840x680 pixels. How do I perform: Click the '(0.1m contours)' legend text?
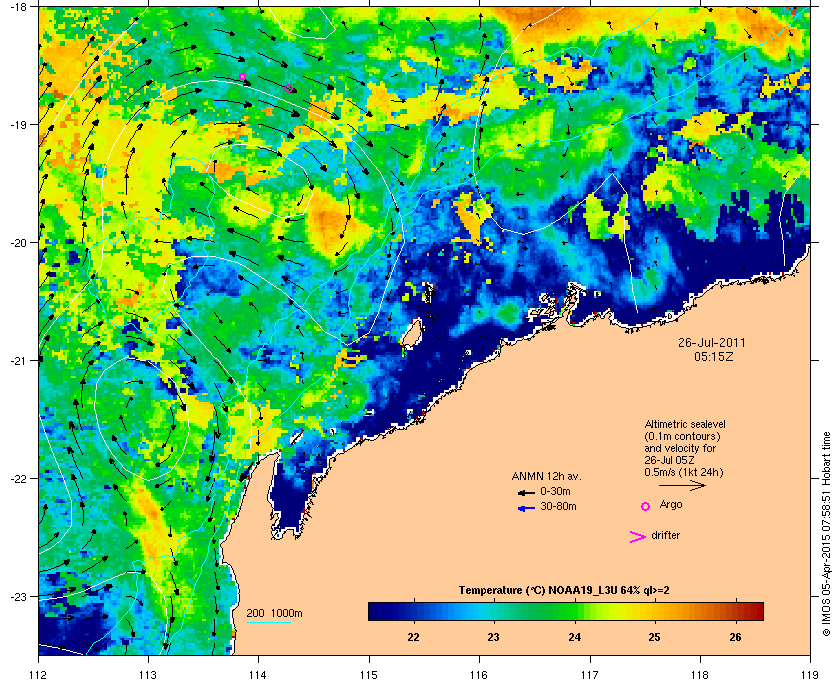pyautogui.click(x=682, y=436)
